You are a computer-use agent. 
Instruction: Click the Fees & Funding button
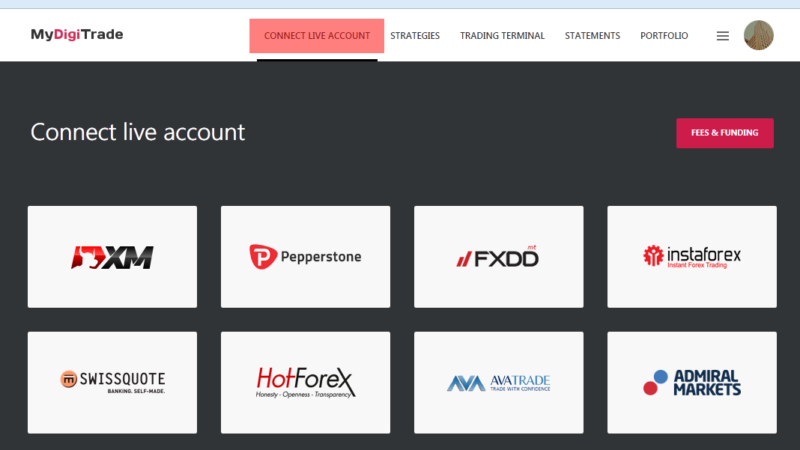pyautogui.click(x=725, y=133)
